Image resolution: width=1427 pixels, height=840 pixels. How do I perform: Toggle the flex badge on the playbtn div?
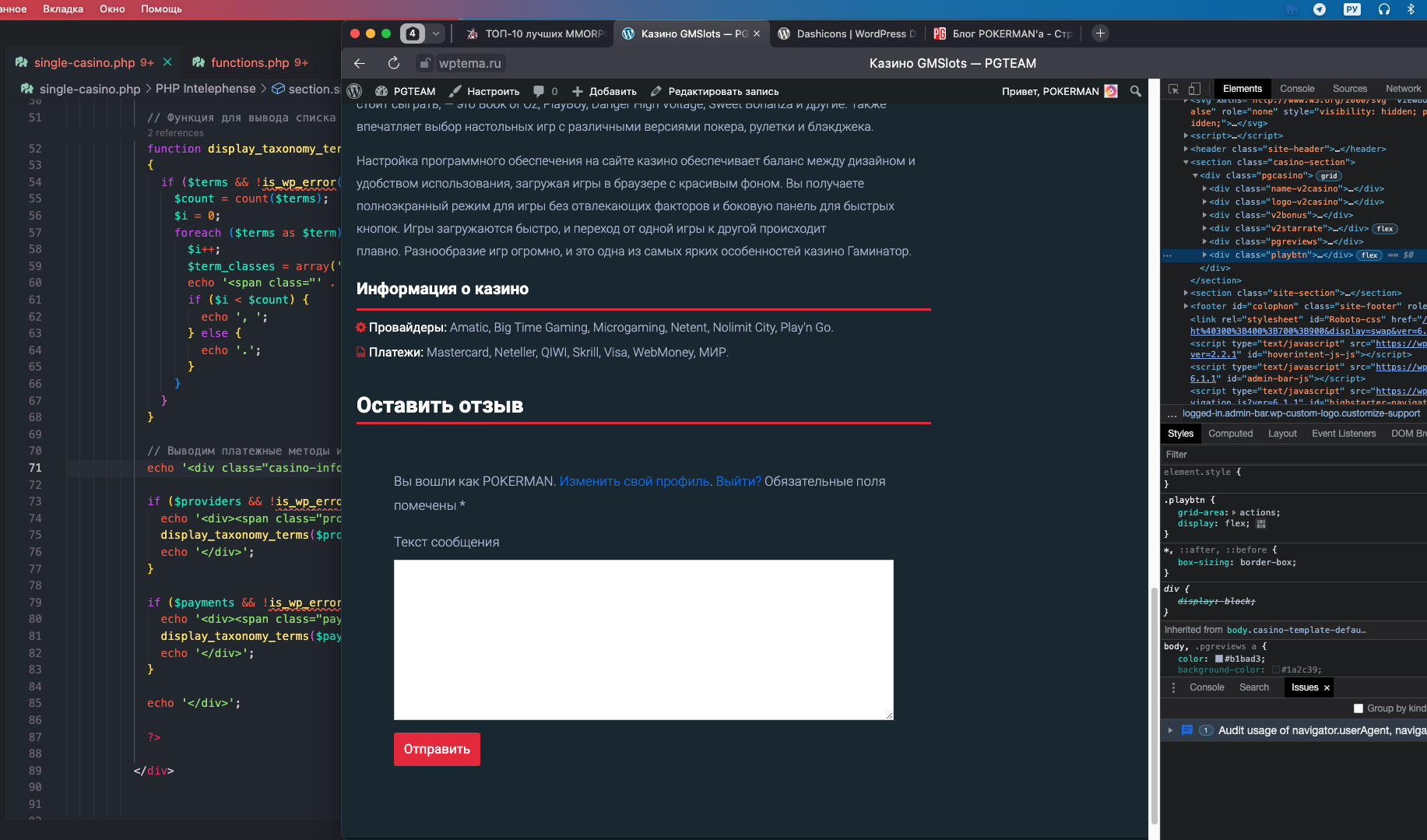coord(1369,255)
